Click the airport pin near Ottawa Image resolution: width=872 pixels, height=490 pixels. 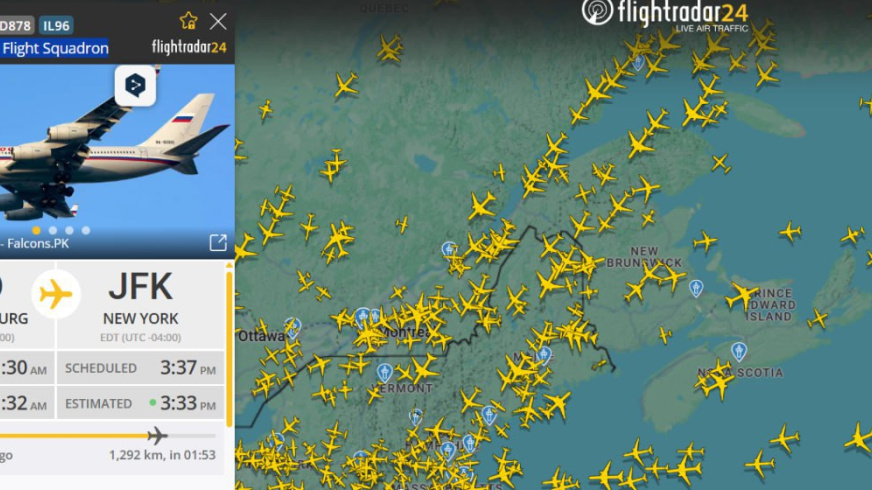[x=293, y=328]
